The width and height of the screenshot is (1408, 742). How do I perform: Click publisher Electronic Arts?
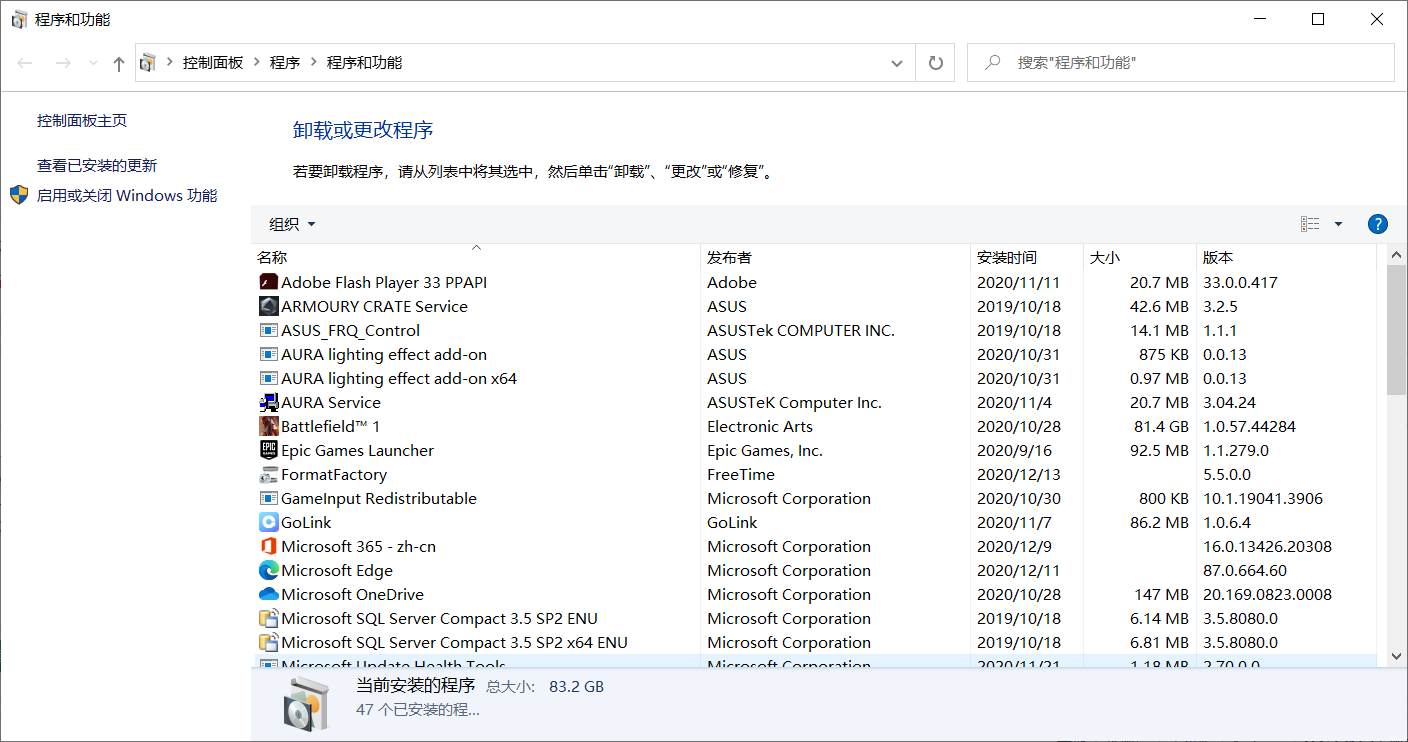point(760,426)
